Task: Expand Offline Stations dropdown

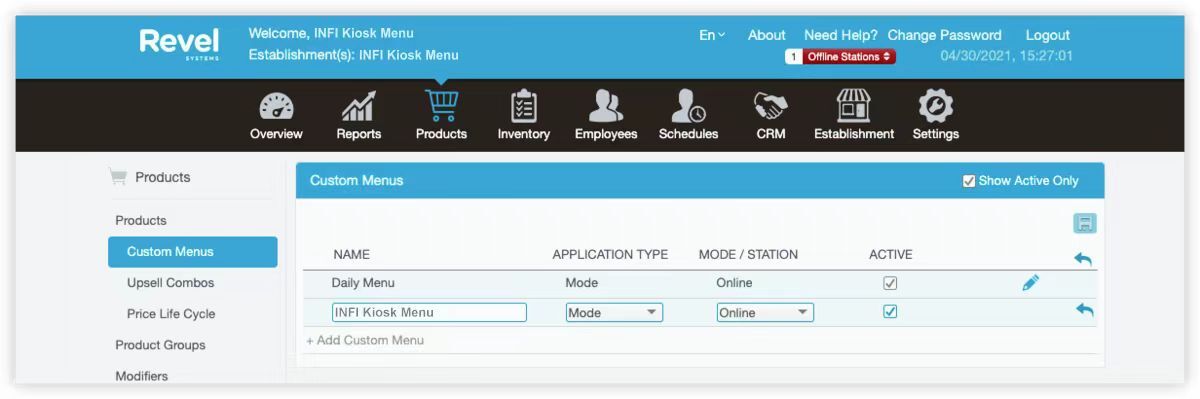Action: (850, 57)
